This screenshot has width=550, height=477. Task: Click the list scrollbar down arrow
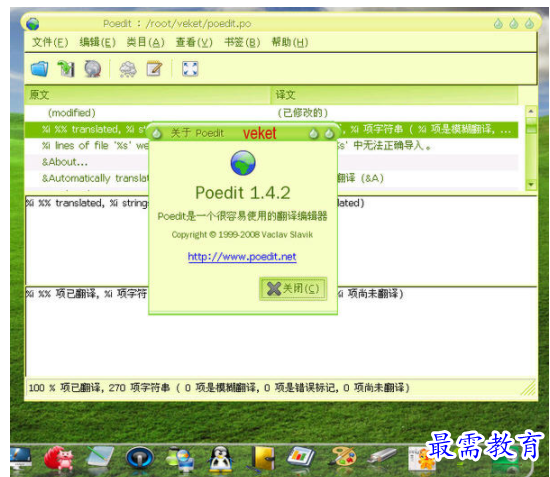coord(531,184)
